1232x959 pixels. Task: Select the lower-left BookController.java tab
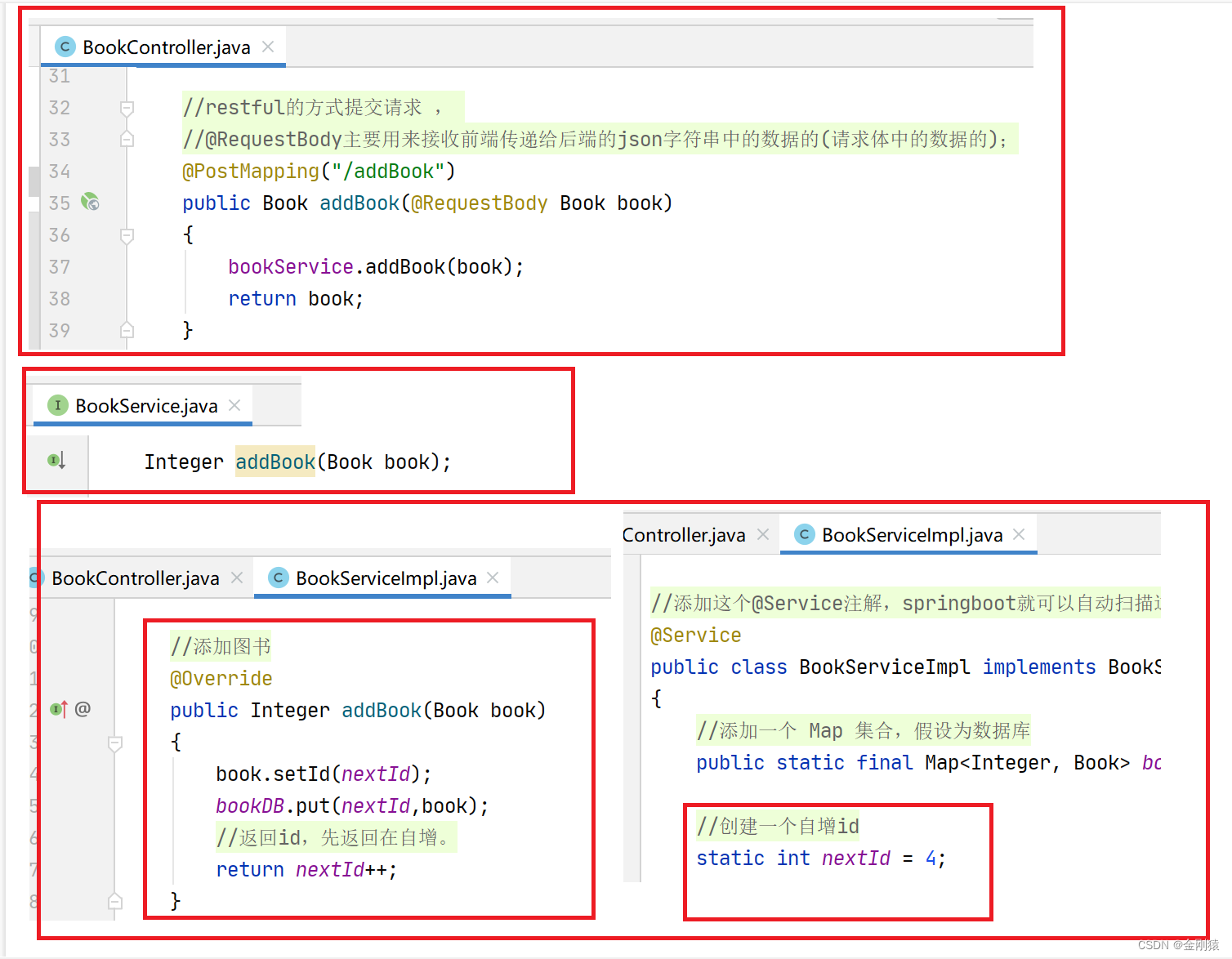coord(135,578)
